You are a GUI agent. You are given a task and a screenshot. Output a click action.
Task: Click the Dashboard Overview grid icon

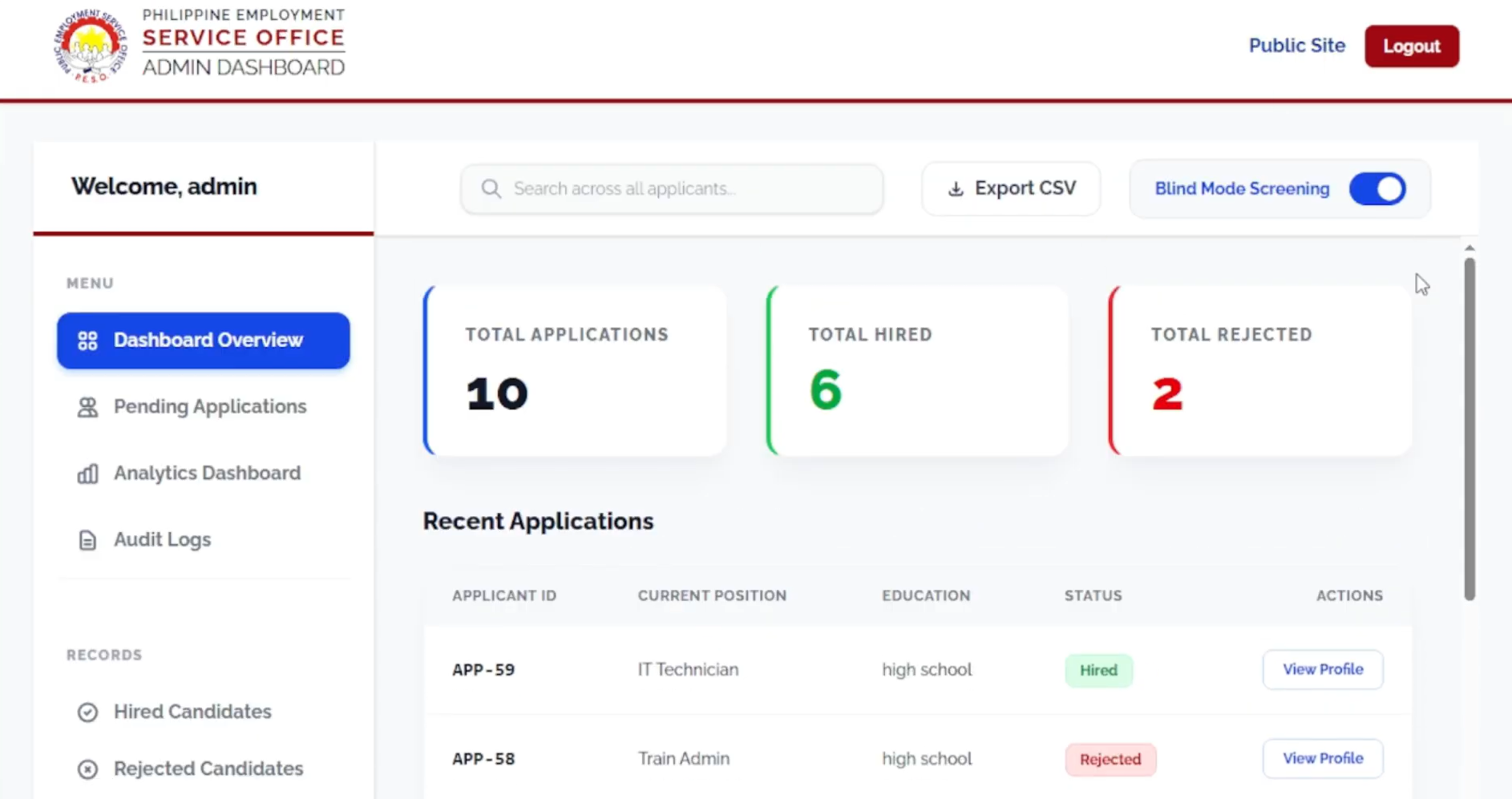tap(87, 341)
